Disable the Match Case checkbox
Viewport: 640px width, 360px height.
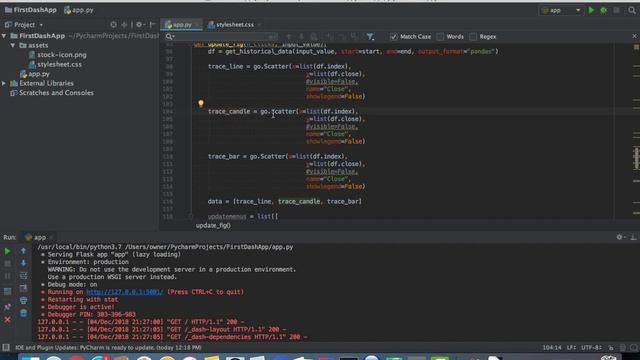393,37
